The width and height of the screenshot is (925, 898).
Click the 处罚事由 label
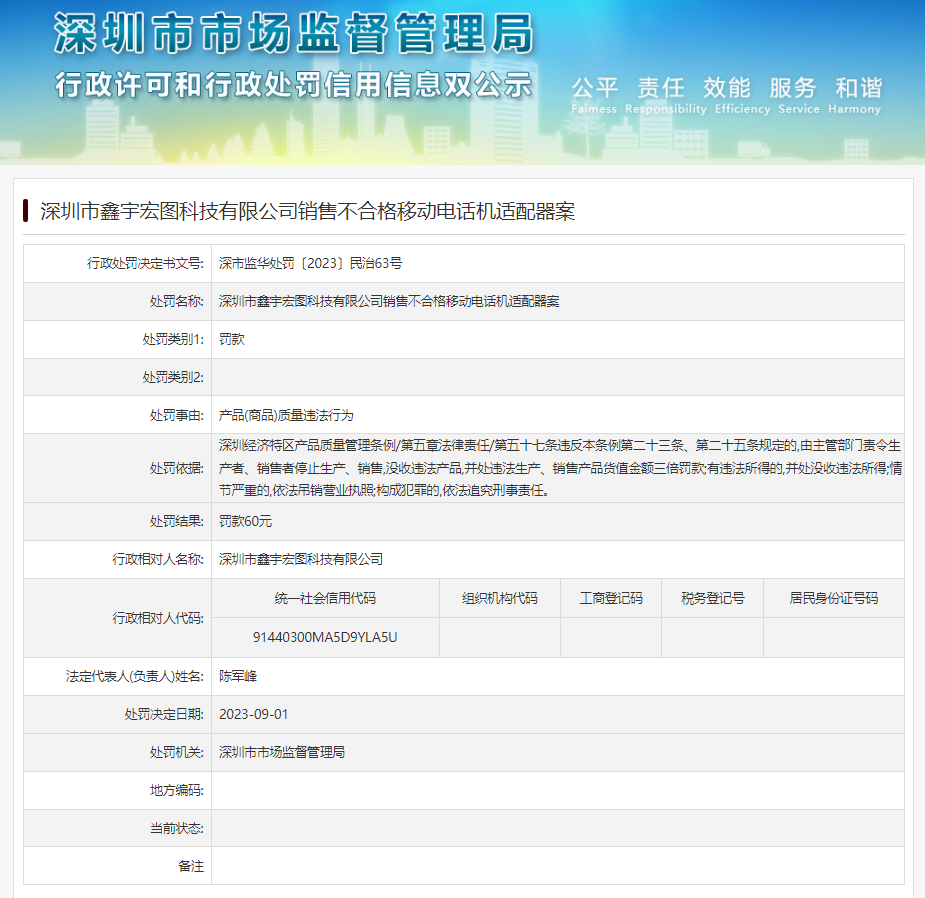click(x=176, y=415)
